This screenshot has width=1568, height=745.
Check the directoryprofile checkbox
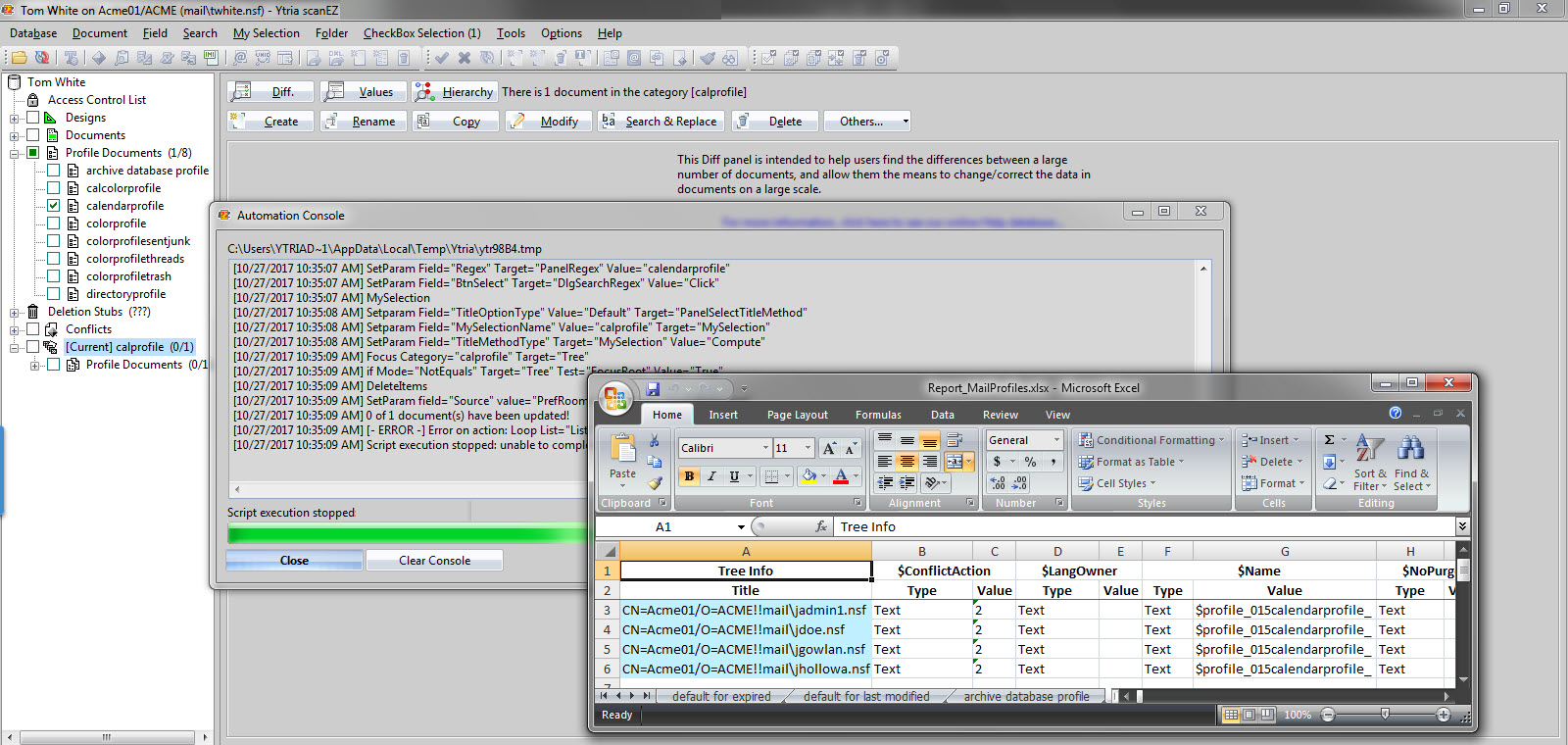tap(54, 294)
